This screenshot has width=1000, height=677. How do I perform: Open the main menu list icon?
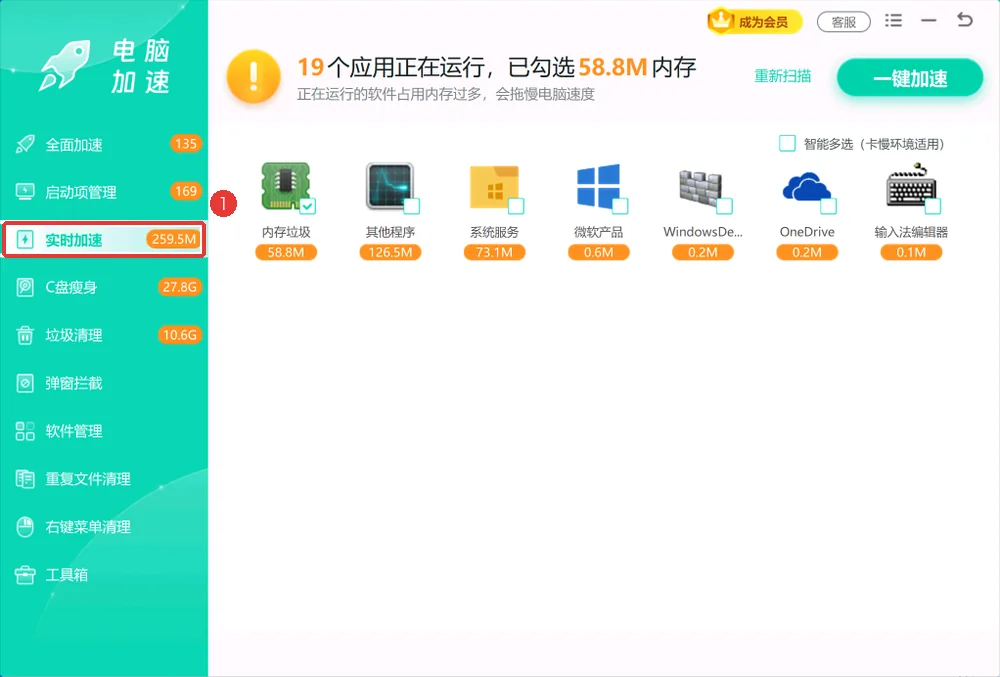[x=893, y=21]
